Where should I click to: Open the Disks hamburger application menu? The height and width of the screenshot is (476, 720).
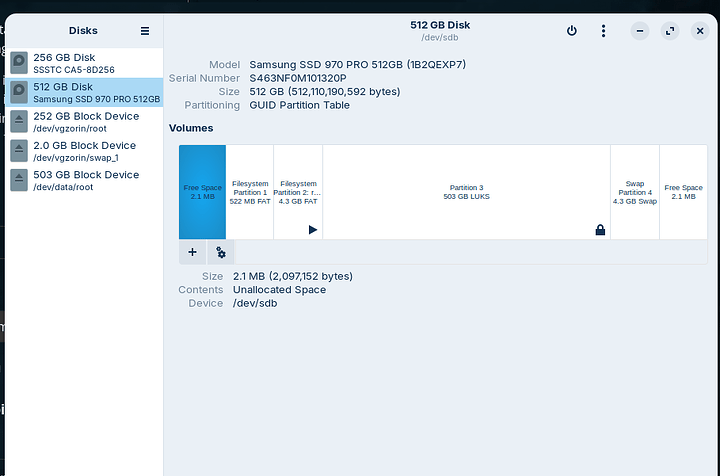pos(145,31)
